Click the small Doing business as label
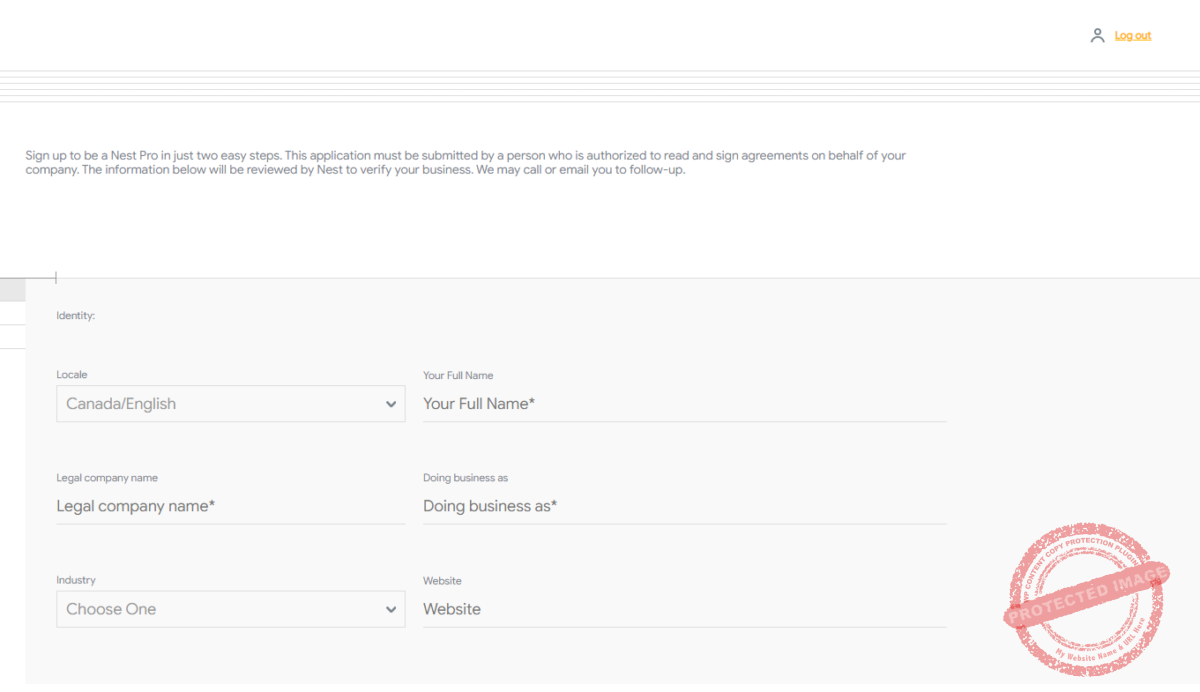Viewport: 1200px width, 692px height. pos(465,478)
